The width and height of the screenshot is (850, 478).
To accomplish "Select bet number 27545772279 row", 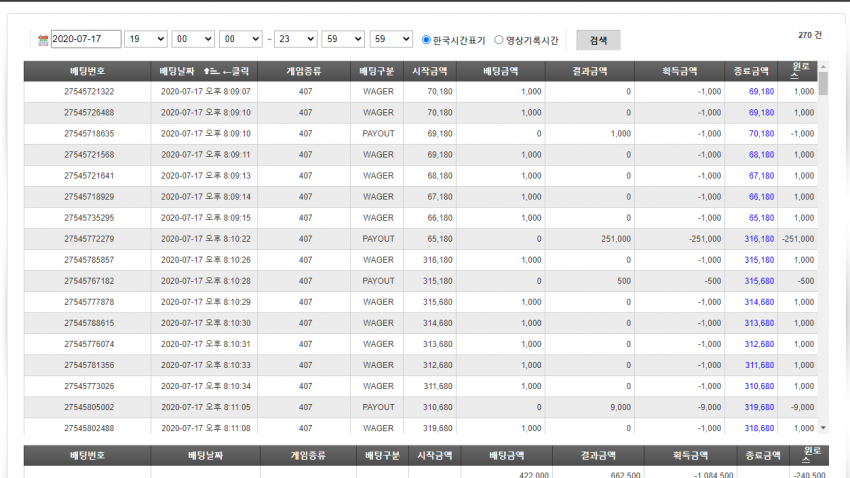I will pos(420,239).
